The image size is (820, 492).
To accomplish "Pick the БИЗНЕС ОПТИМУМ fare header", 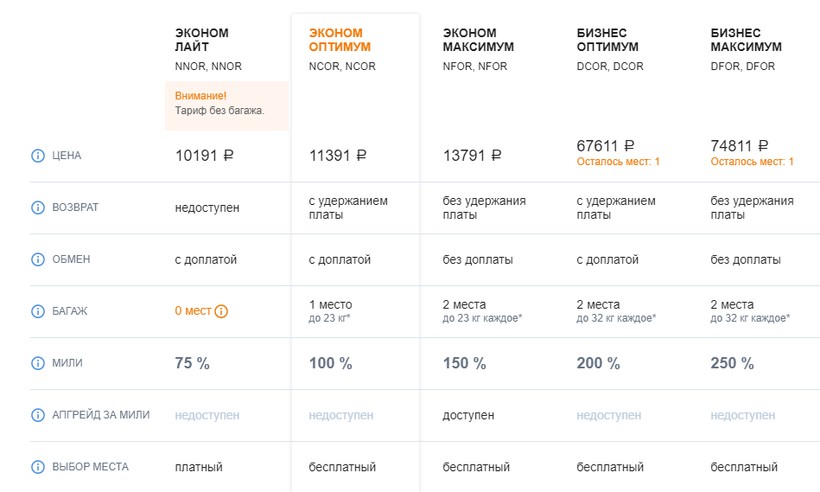I will 607,40.
